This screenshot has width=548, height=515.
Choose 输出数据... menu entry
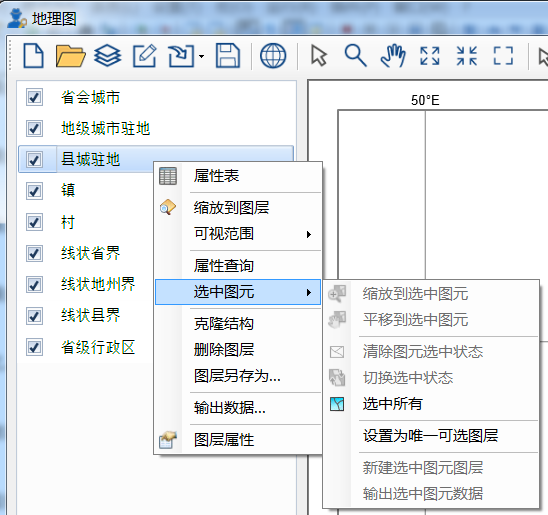click(x=238, y=408)
